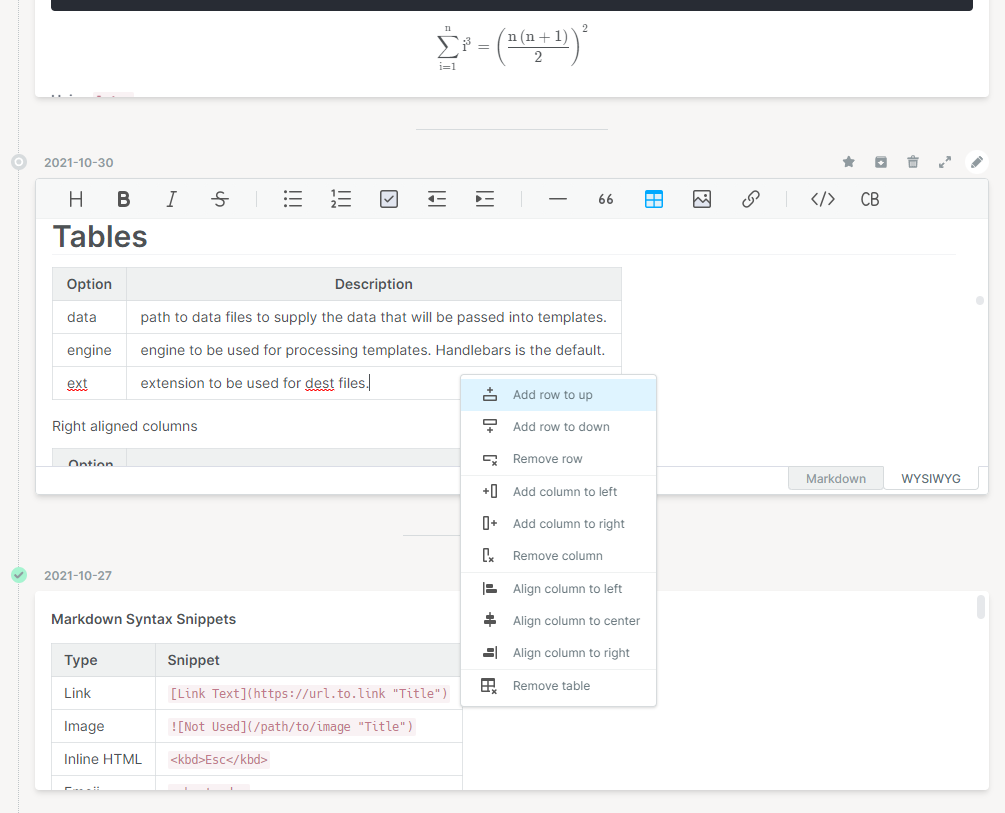Choose 'Align column to center' option

coord(577,621)
